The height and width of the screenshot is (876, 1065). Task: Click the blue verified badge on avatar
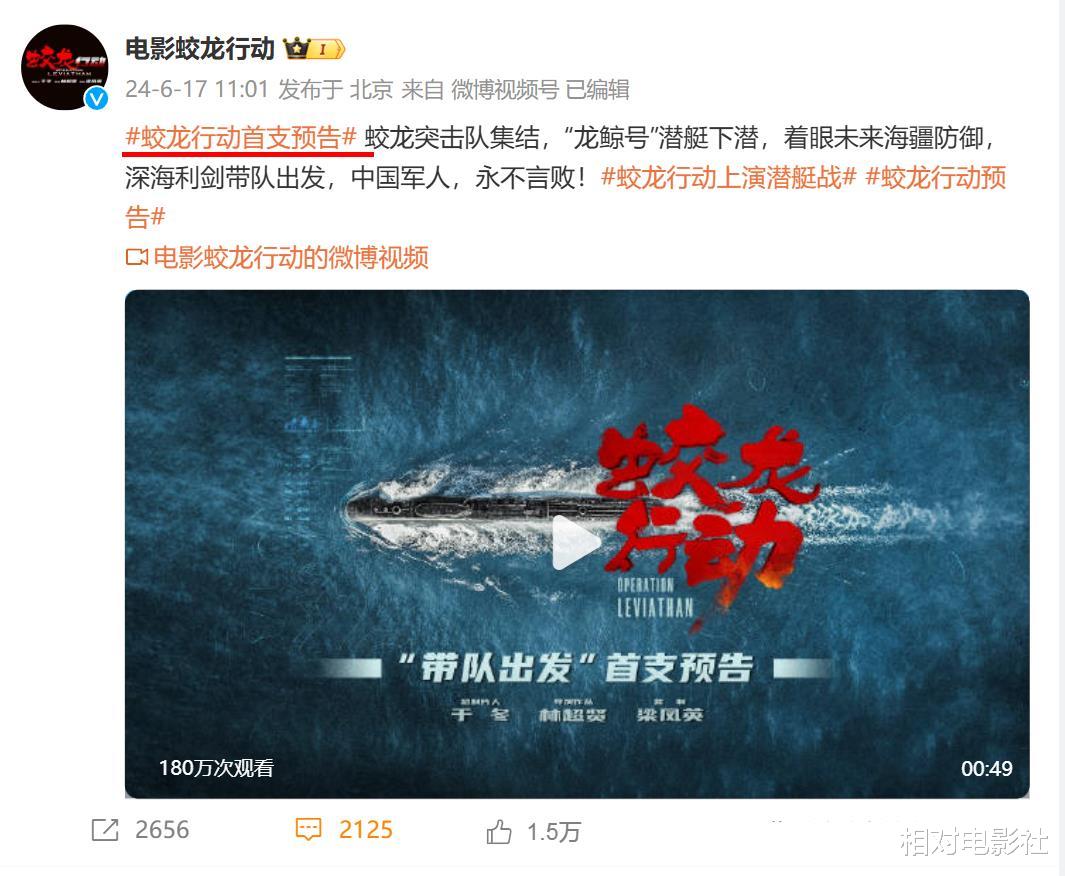96,98
